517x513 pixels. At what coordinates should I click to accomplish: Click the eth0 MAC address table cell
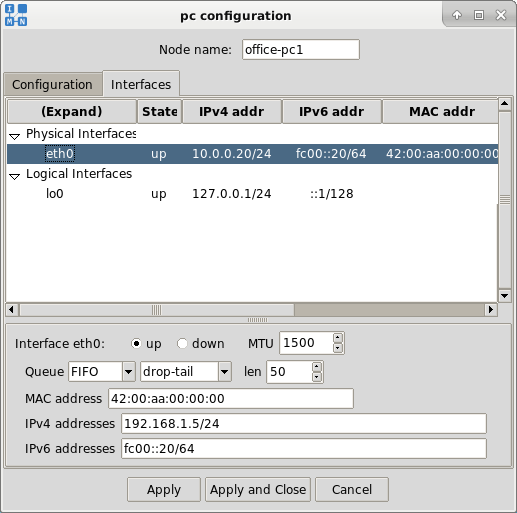pos(442,154)
